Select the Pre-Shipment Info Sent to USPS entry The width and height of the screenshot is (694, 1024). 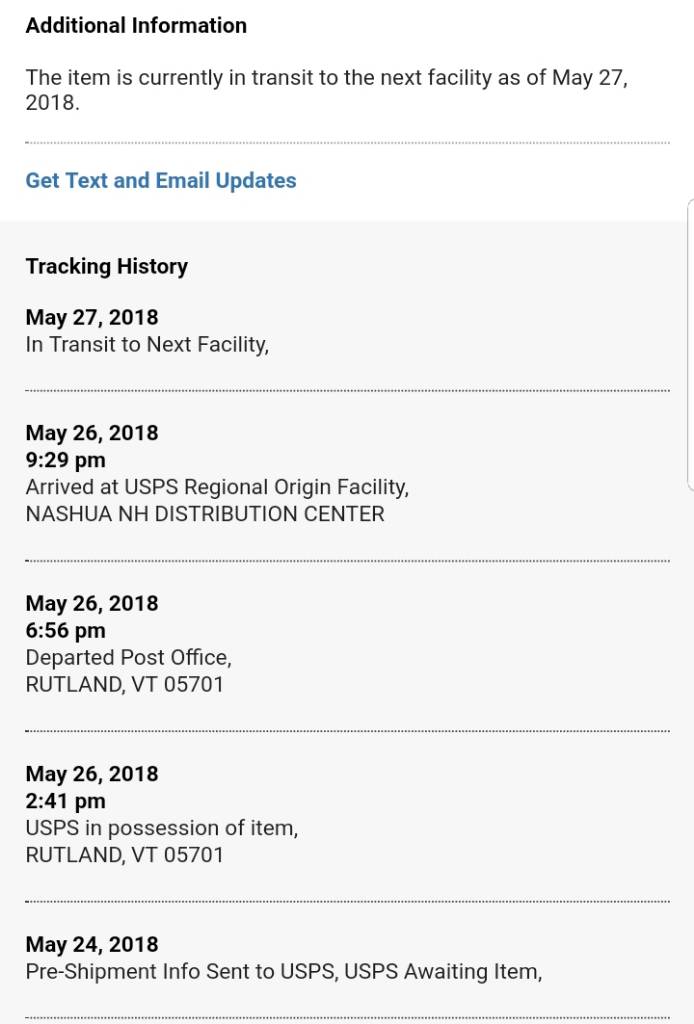click(x=284, y=971)
